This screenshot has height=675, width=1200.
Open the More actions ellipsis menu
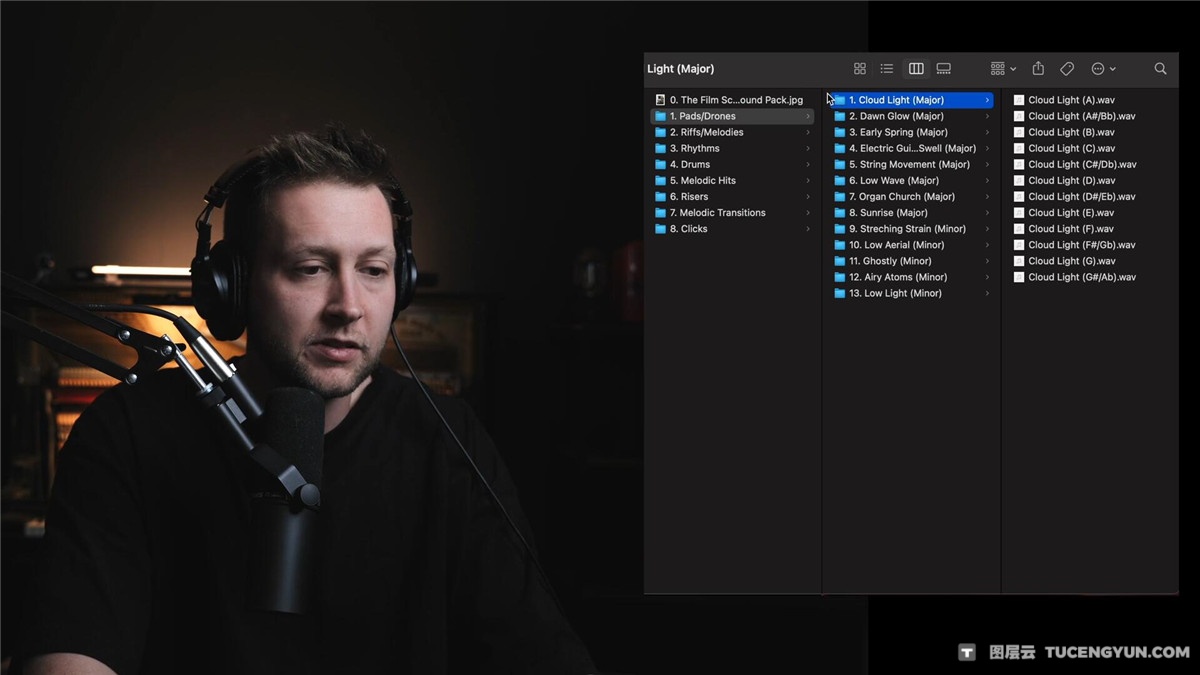(x=1103, y=69)
